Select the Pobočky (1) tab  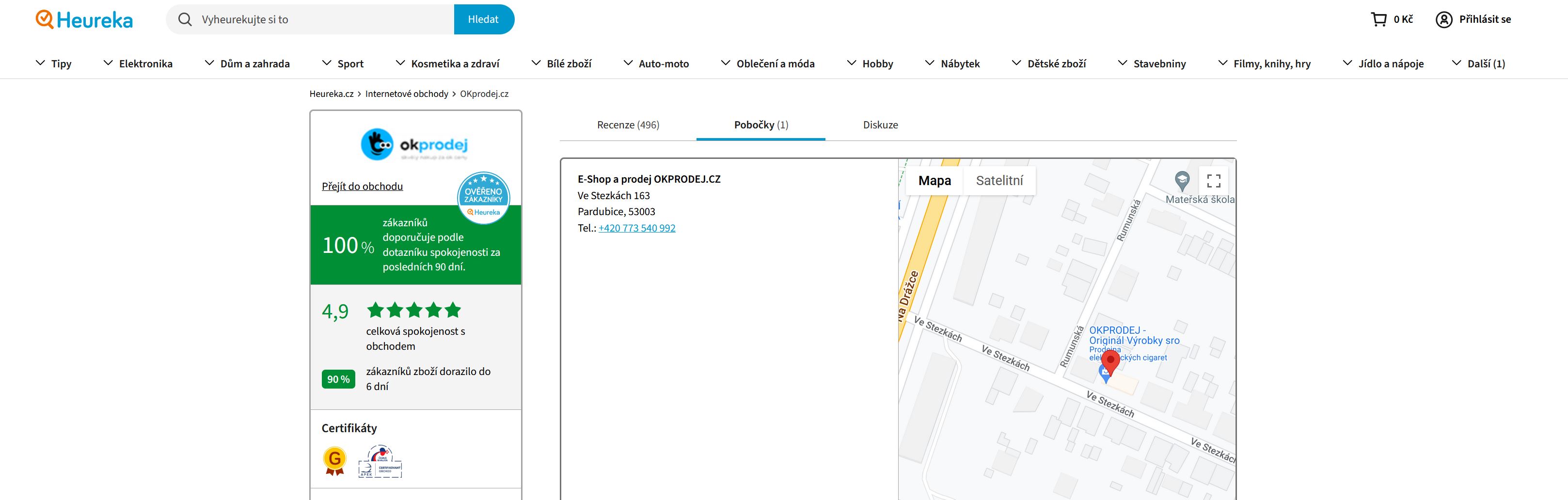pyautogui.click(x=761, y=125)
